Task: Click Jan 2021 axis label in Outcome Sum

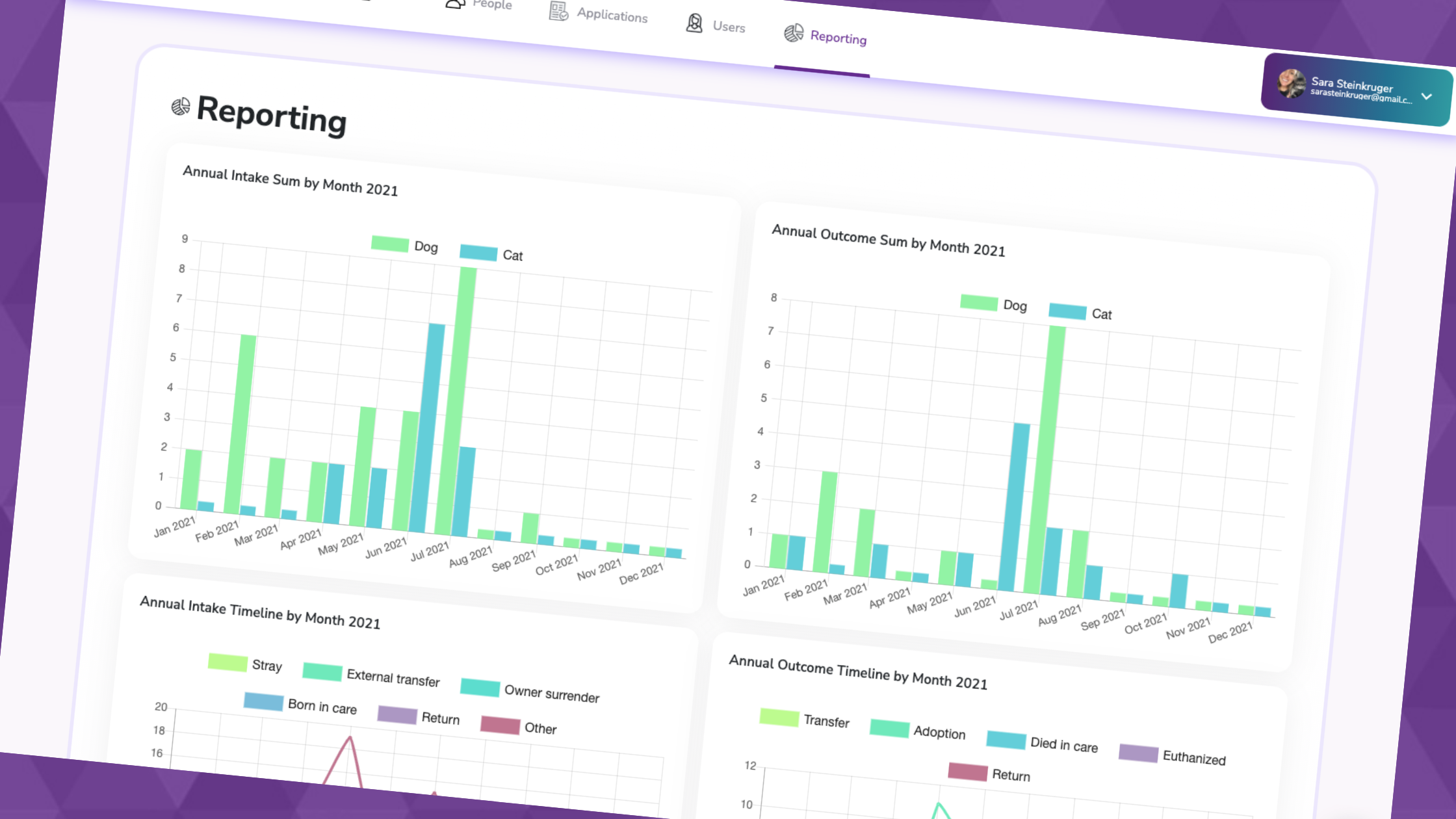Action: (x=764, y=585)
